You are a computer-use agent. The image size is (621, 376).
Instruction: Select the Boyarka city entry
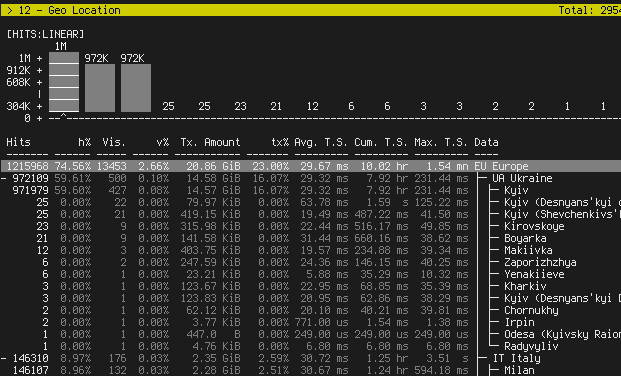tap(525, 239)
